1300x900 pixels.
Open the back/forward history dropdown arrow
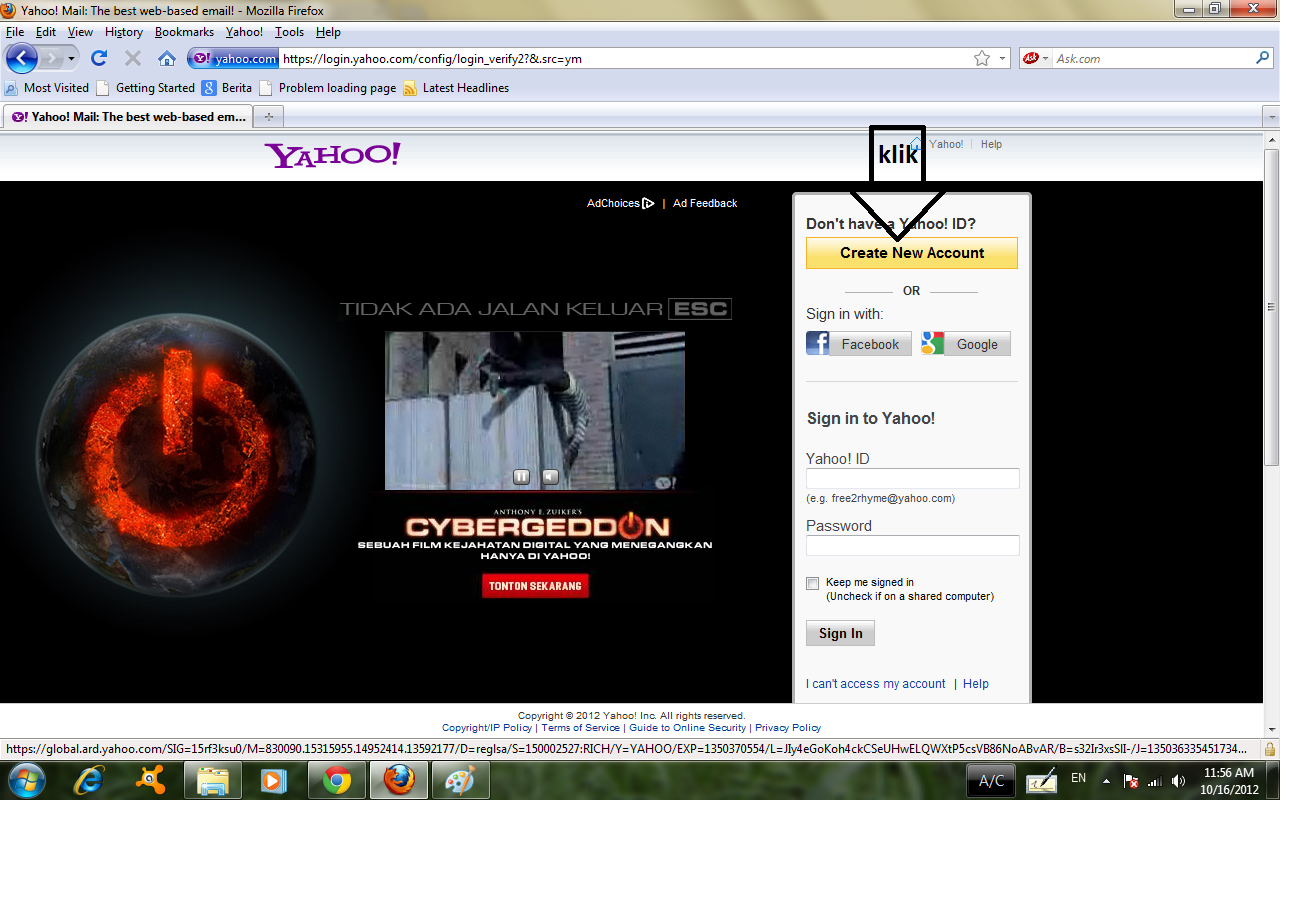click(x=72, y=59)
